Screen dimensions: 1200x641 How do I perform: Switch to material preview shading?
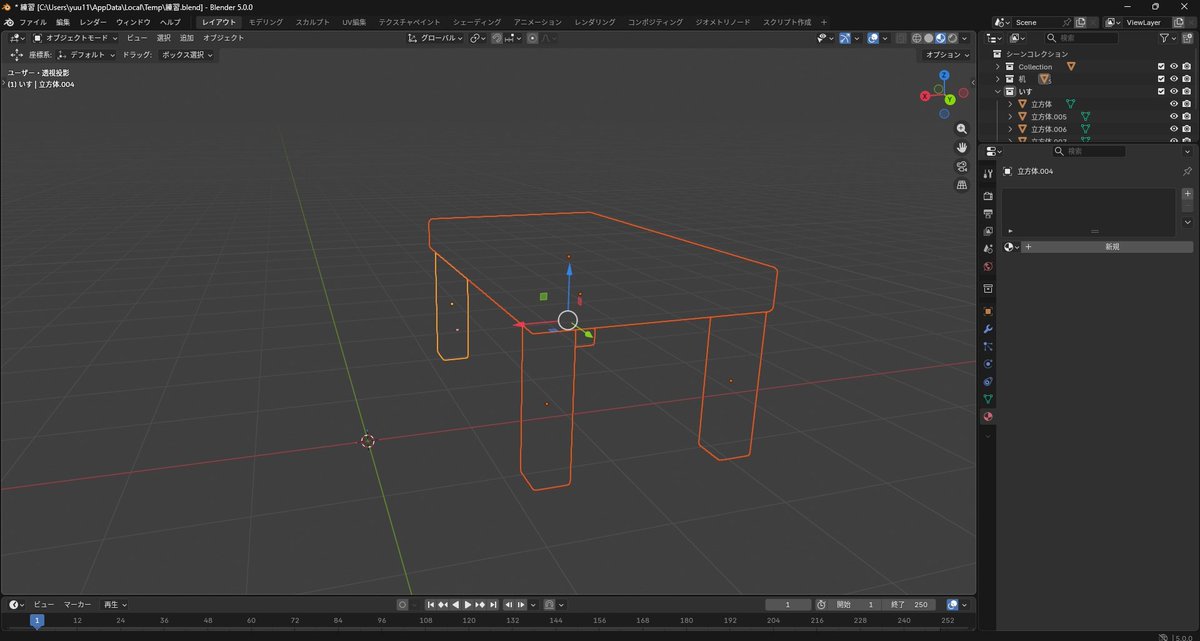(940, 38)
